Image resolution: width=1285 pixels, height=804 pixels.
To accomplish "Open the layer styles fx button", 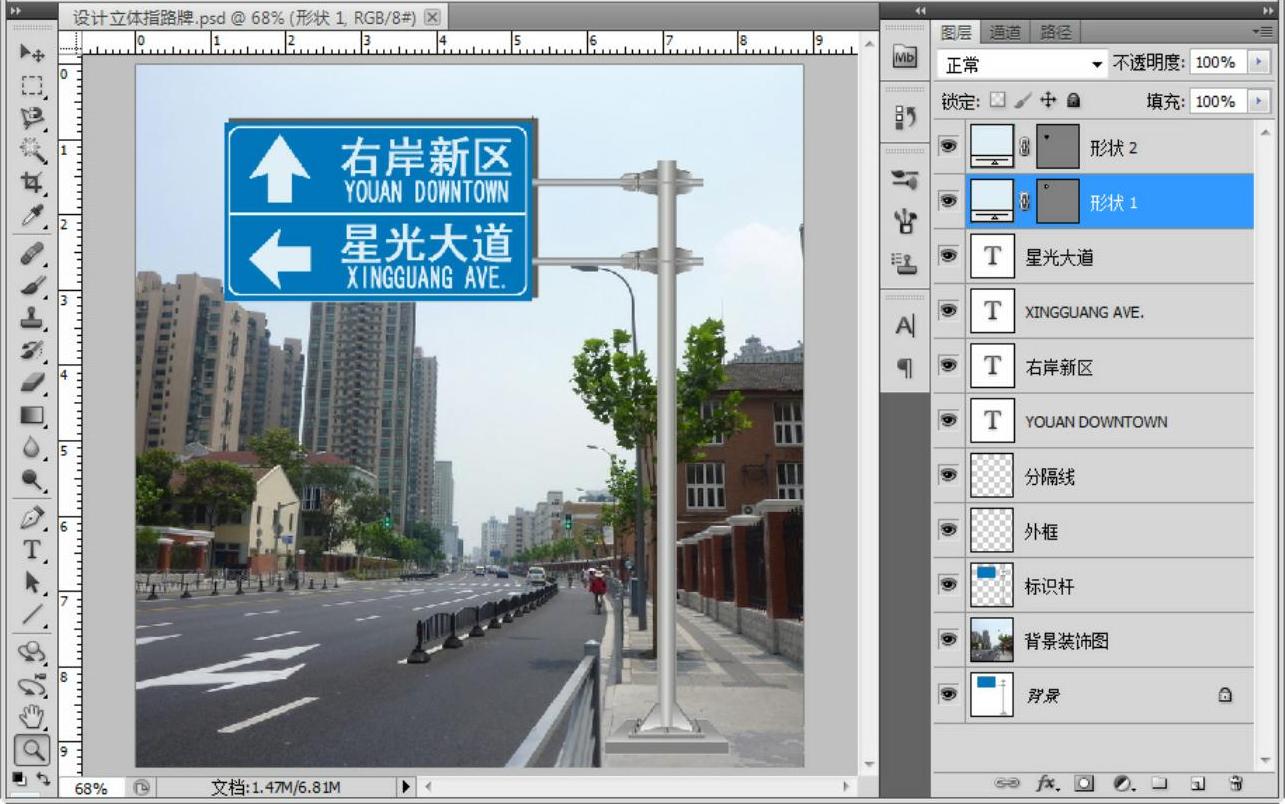I will (1046, 783).
